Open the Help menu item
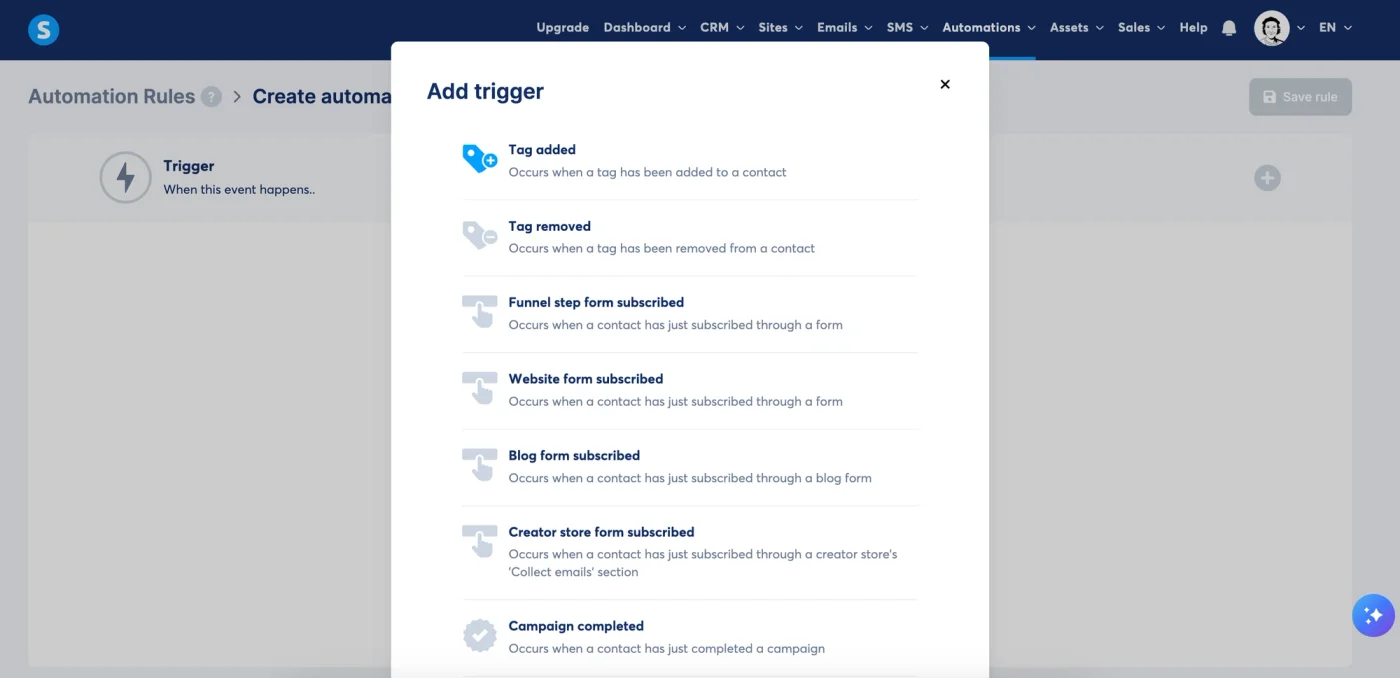 pyautogui.click(x=1193, y=28)
